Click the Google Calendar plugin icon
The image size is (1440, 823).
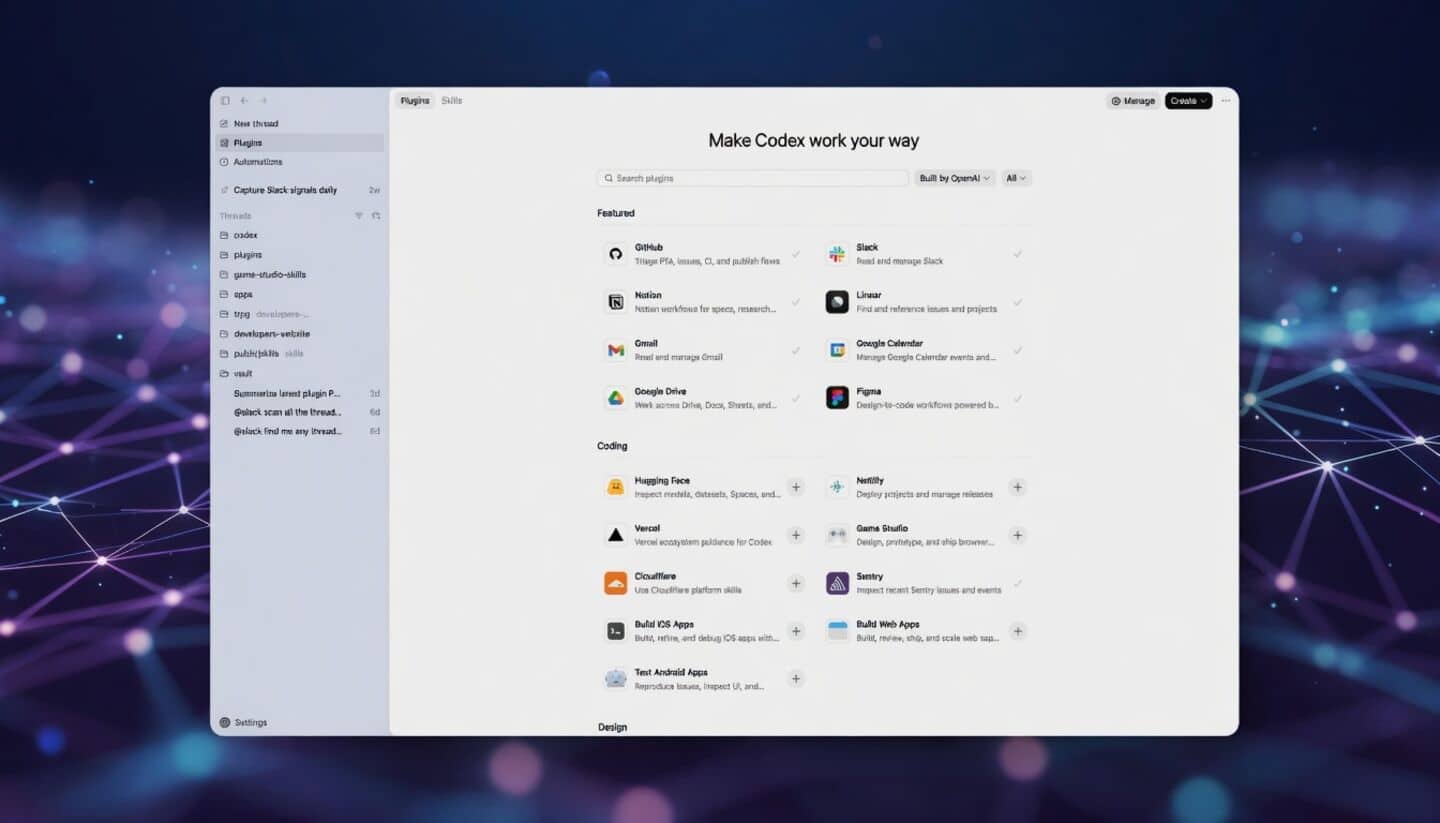(837, 350)
